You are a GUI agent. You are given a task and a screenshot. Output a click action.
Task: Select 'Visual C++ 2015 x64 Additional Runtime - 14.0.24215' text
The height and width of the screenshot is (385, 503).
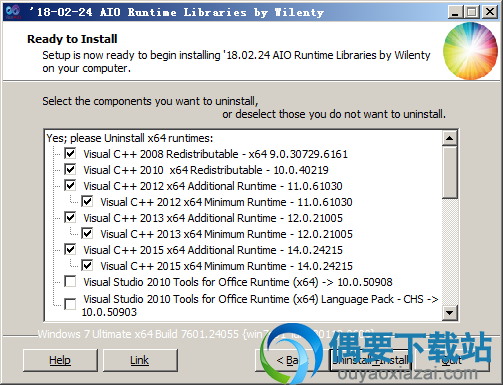[x=213, y=250]
